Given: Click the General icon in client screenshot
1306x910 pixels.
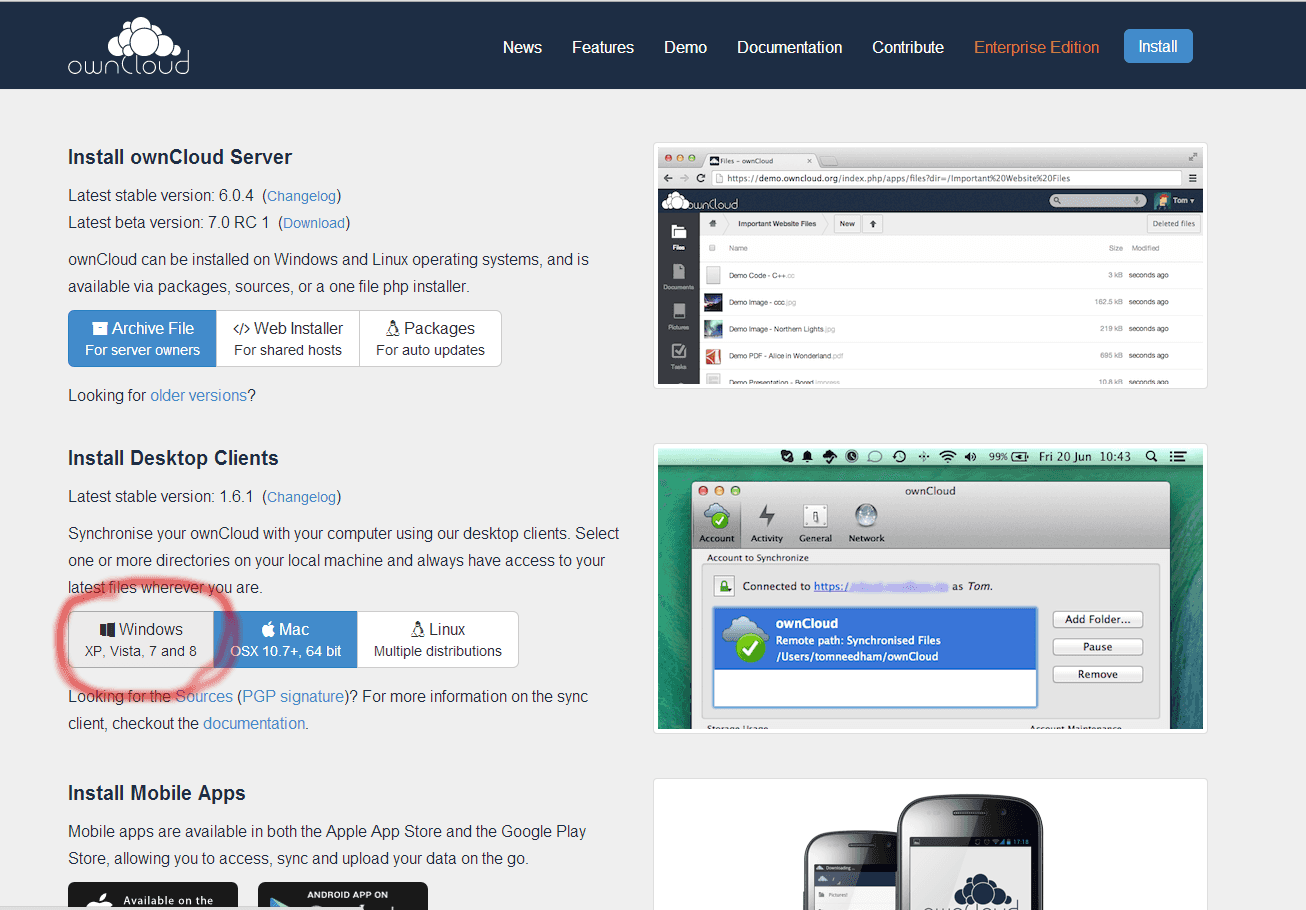Looking at the screenshot, I should point(815,521).
